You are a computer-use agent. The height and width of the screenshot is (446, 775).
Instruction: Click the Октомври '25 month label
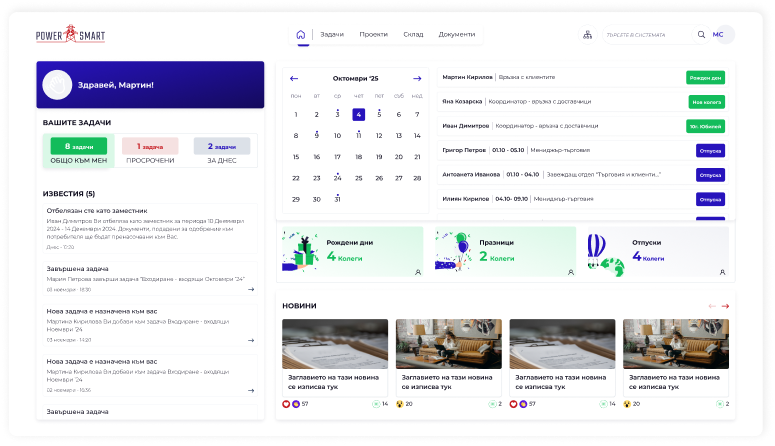point(355,79)
